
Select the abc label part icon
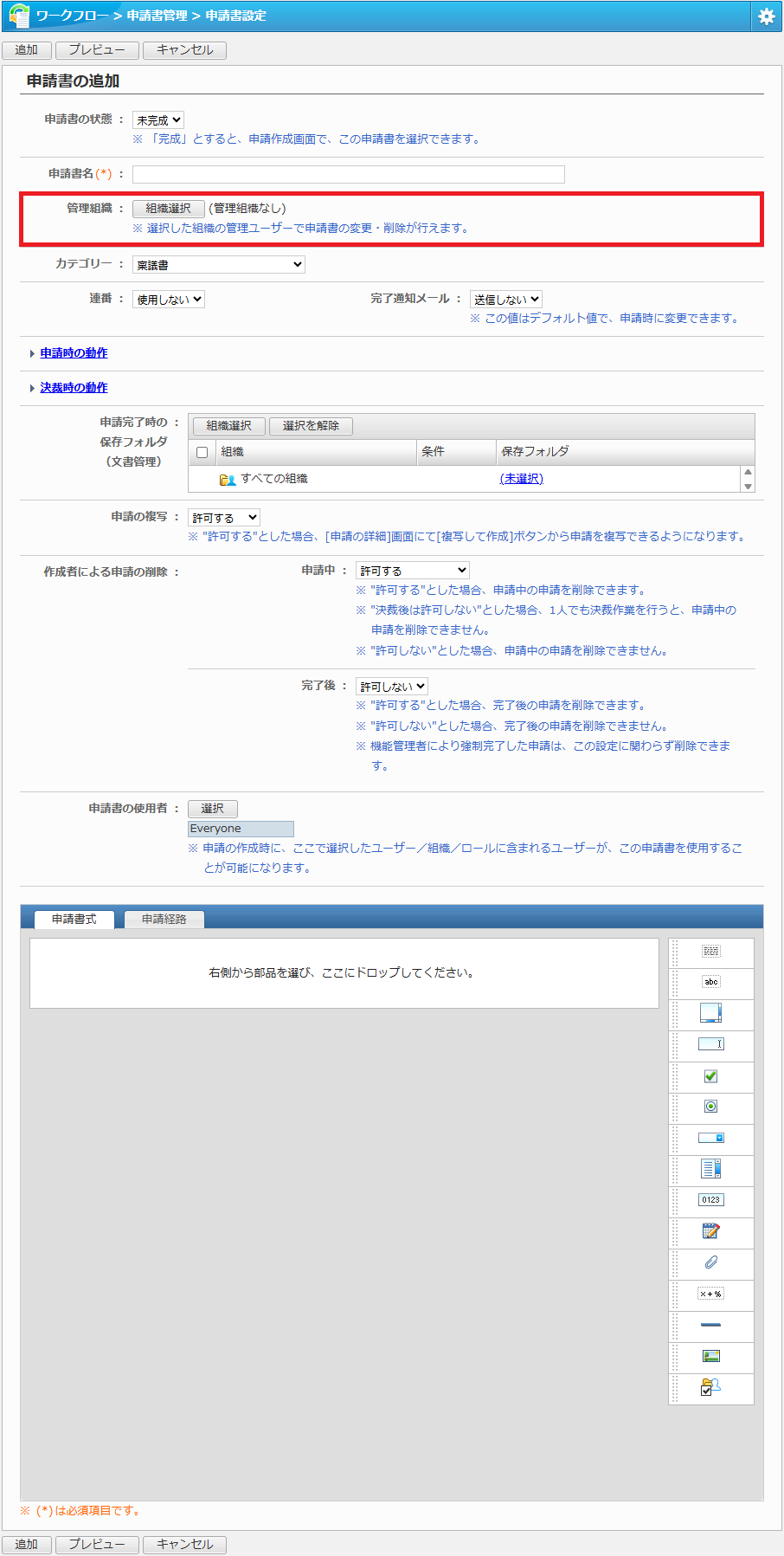710,982
